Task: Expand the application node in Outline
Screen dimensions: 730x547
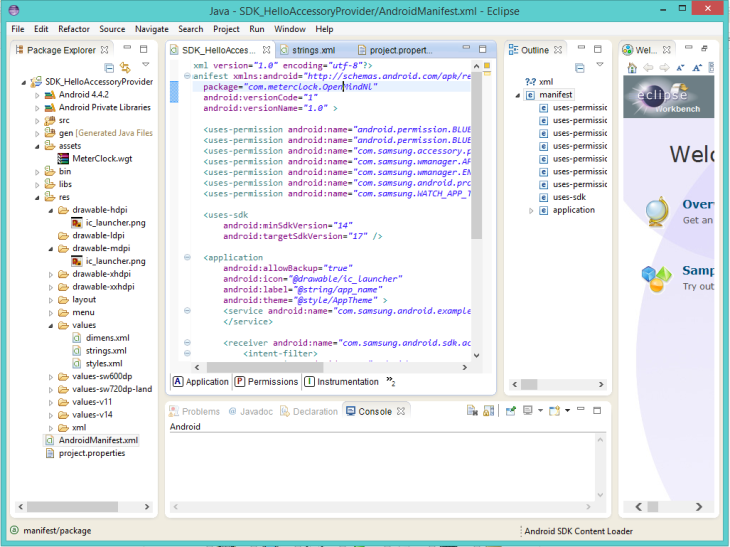Action: pos(532,211)
